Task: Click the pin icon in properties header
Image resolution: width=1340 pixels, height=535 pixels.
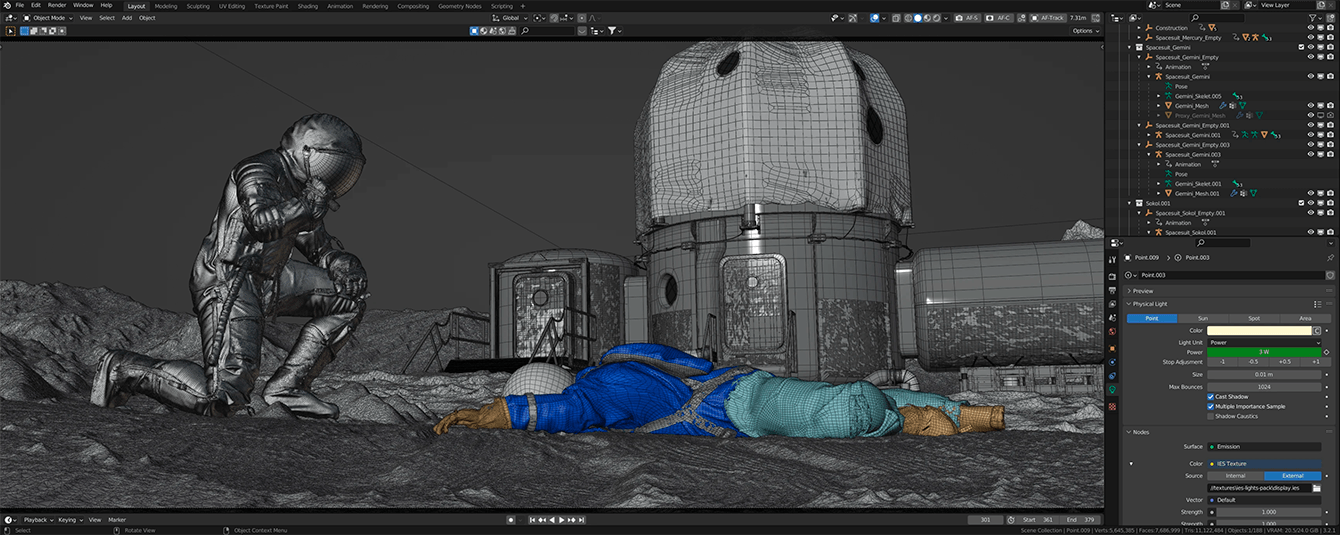Action: [1329, 257]
